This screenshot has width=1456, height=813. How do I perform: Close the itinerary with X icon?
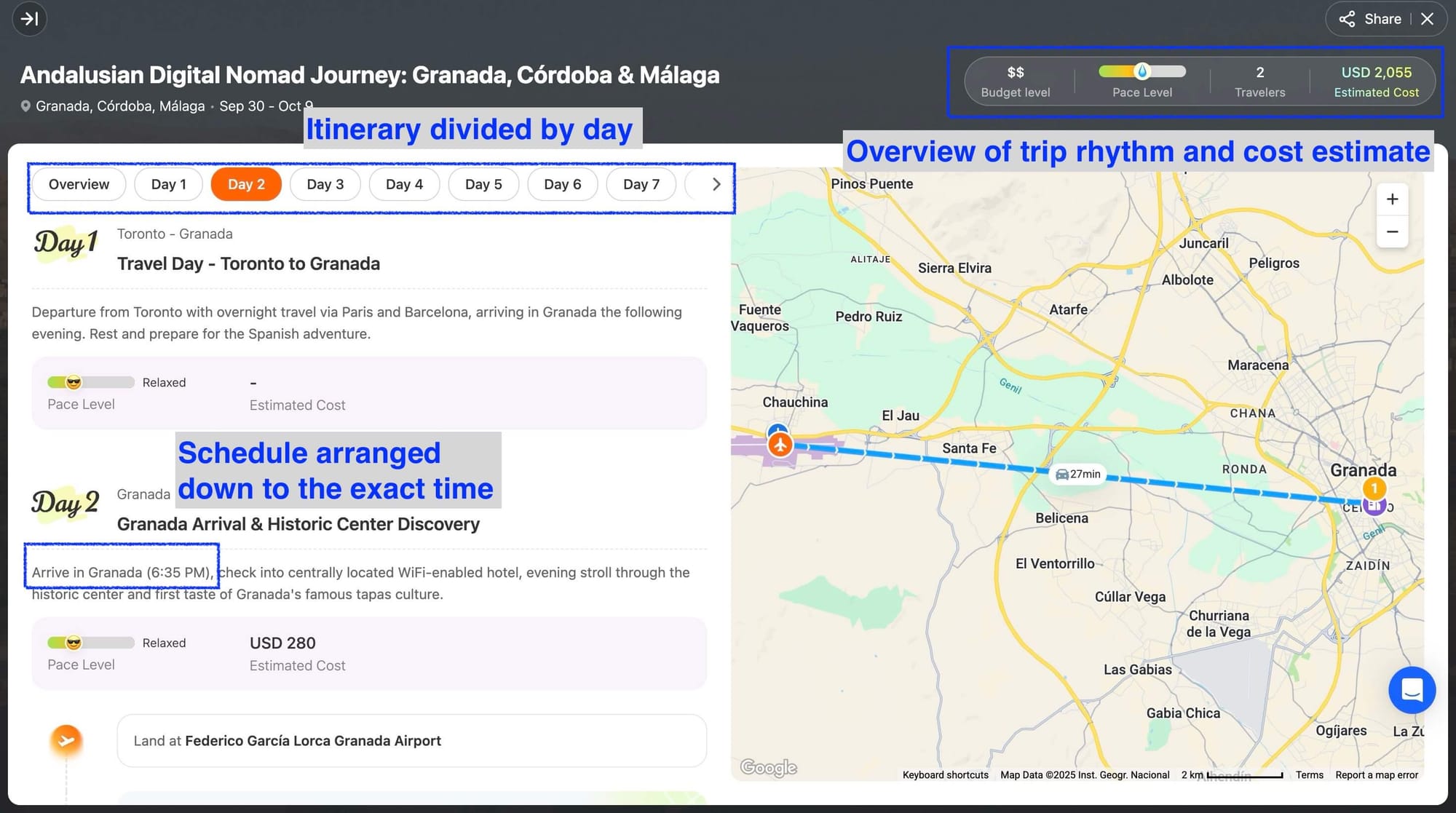point(1427,19)
